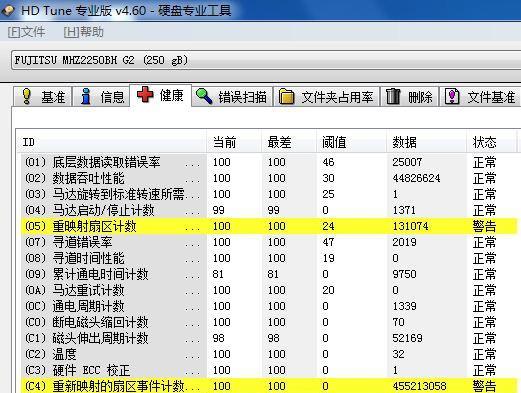Screen dimensions: 521x393
Task: Click the blue info icon on the 信息 tab
Action: [x=86, y=96]
